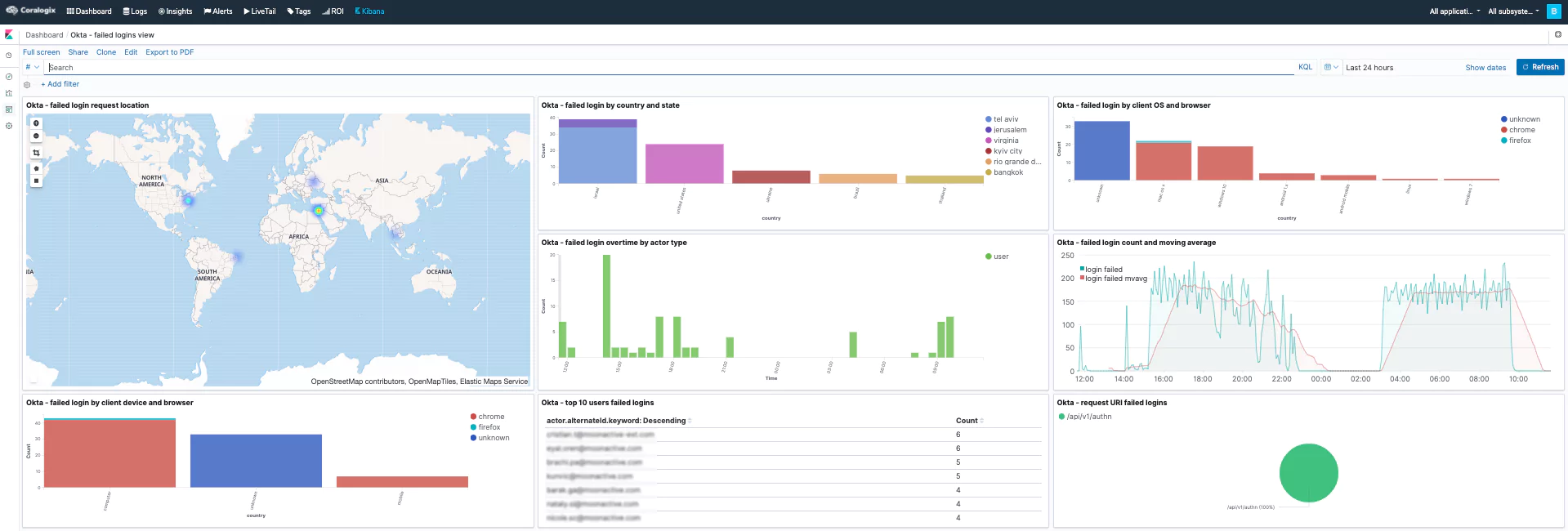Toggle /api/v1/authn legend item

pos(1085,417)
